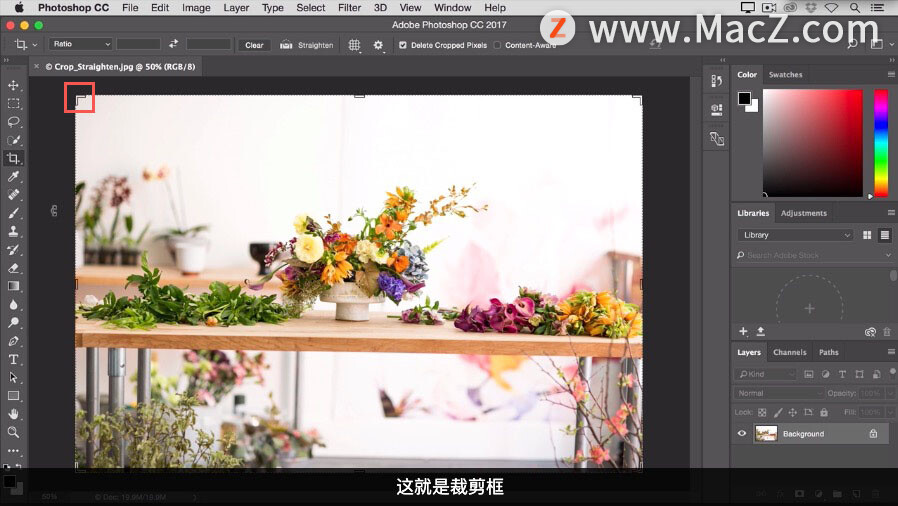Hide the Background layer eye icon

[742, 433]
